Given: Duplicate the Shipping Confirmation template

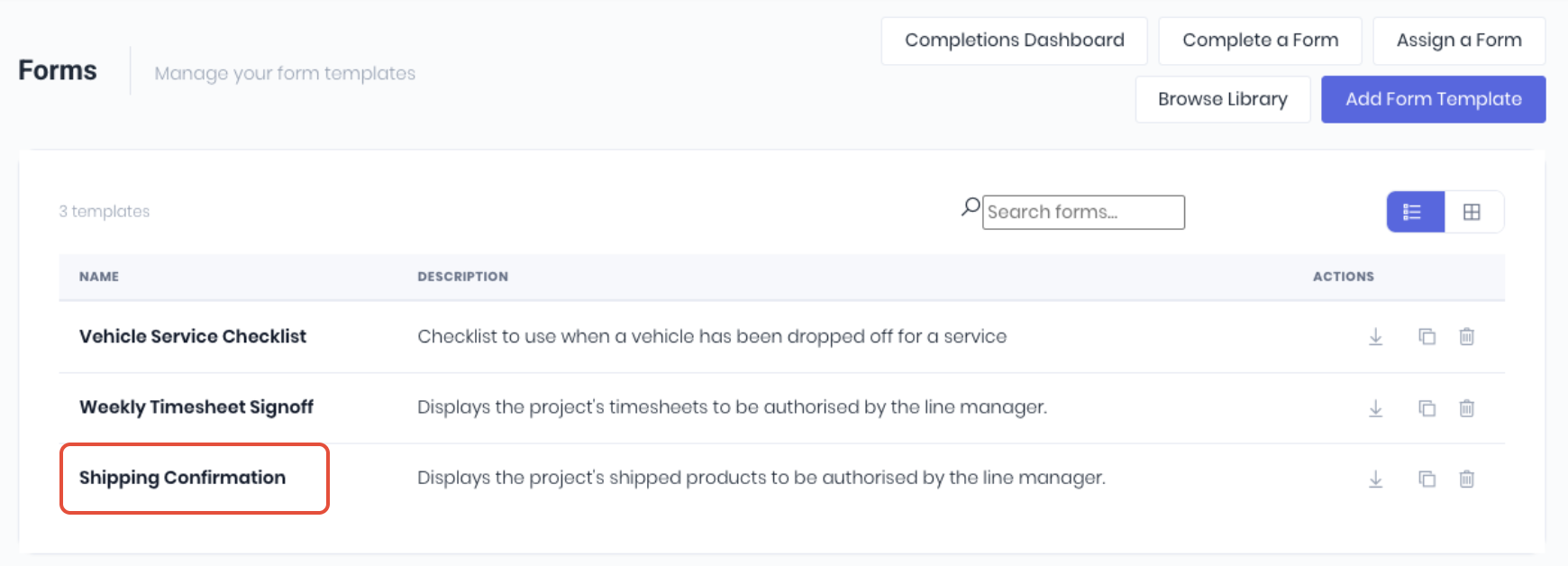Looking at the screenshot, I should 1427,479.
